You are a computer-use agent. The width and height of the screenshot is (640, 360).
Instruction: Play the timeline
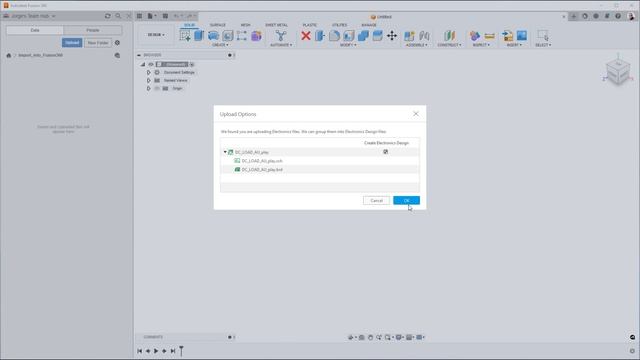156,351
